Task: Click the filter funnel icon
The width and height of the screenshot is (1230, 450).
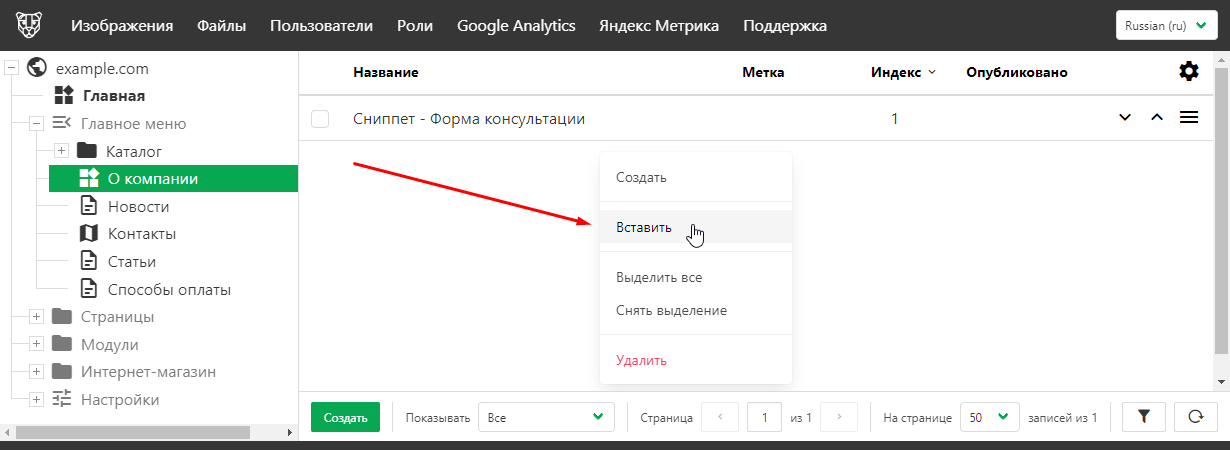Action: coord(1144,417)
